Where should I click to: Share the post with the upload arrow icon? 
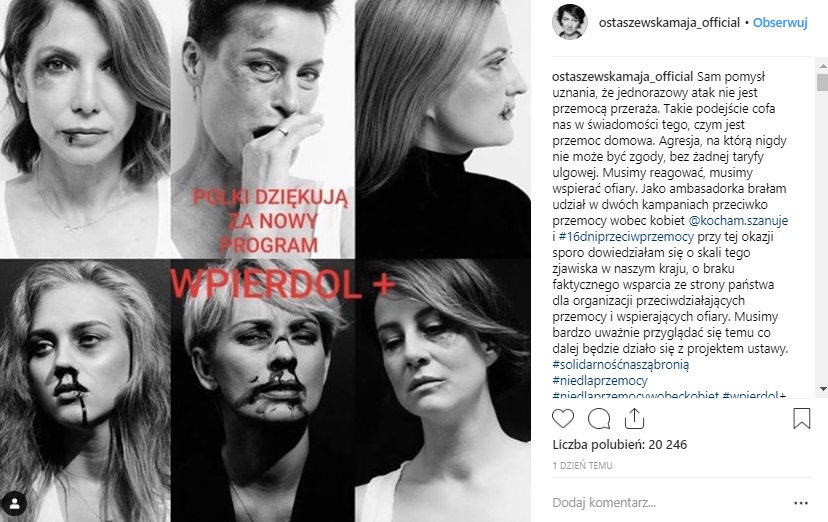634,419
